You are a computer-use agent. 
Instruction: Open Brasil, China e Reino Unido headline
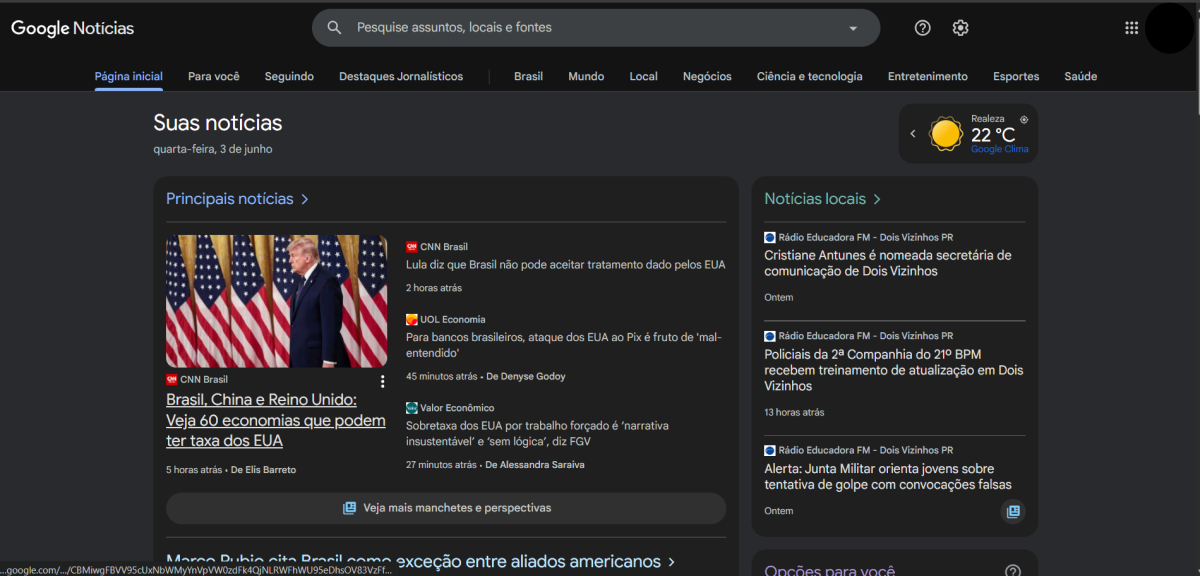coord(276,420)
